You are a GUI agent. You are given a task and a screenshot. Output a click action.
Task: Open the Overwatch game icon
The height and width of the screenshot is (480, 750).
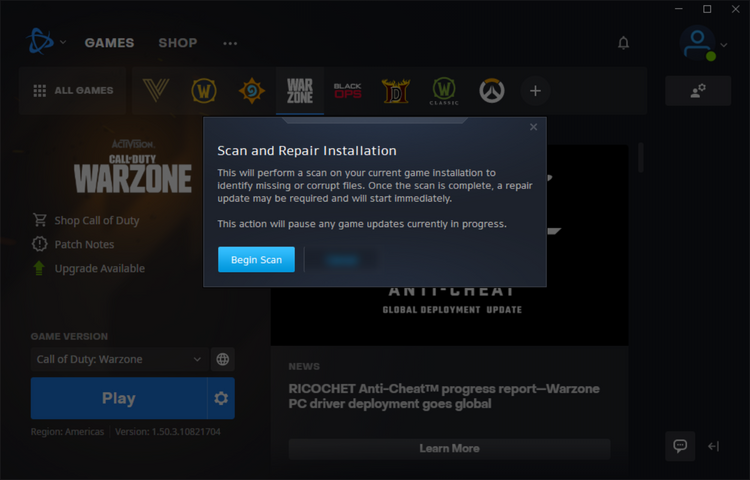tap(492, 90)
